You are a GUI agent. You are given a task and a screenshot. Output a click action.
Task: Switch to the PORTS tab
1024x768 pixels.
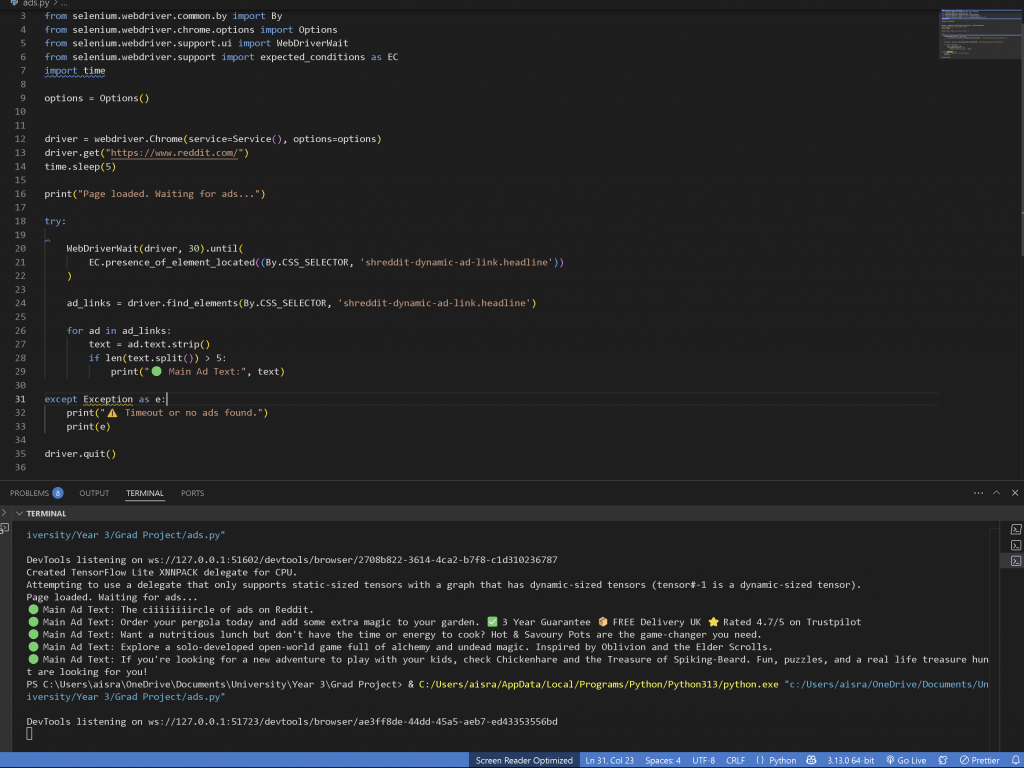tap(192, 493)
